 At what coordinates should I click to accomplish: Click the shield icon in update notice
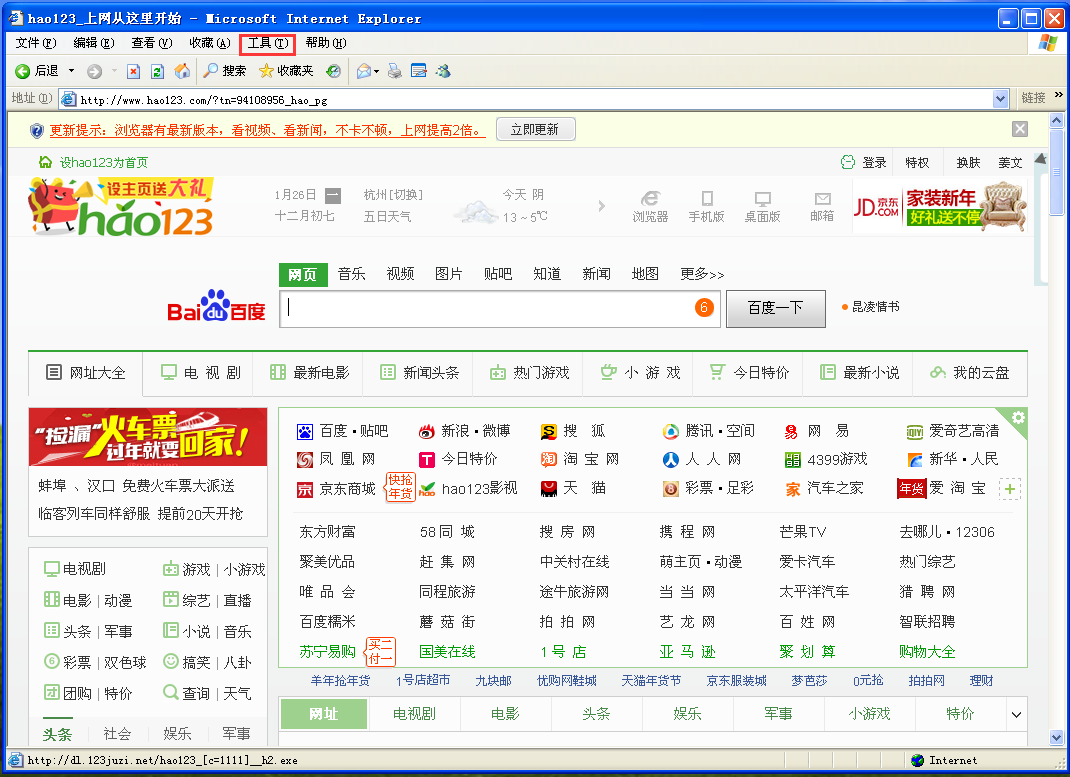[x=37, y=130]
